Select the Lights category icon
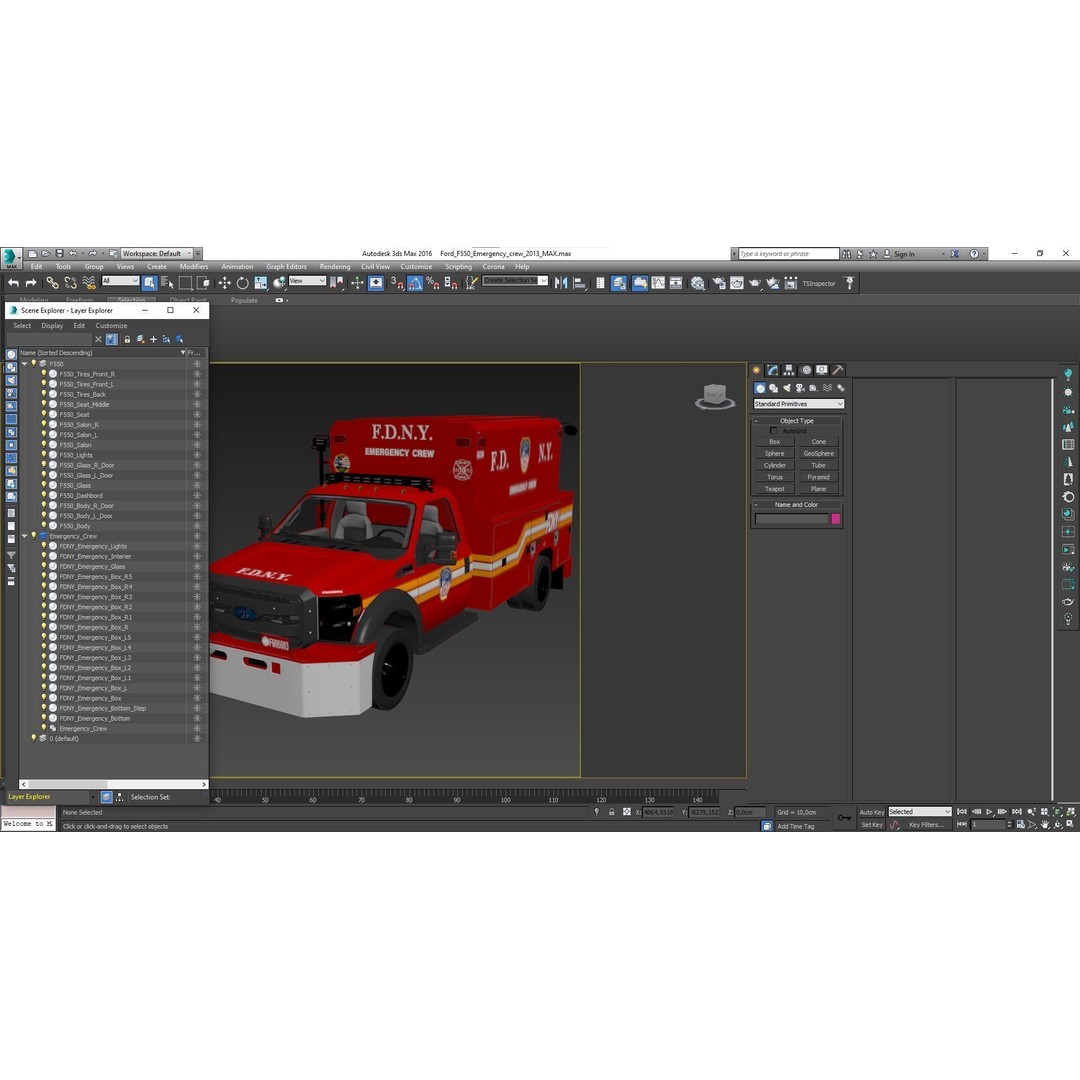Image resolution: width=1080 pixels, height=1080 pixels. pos(787,388)
